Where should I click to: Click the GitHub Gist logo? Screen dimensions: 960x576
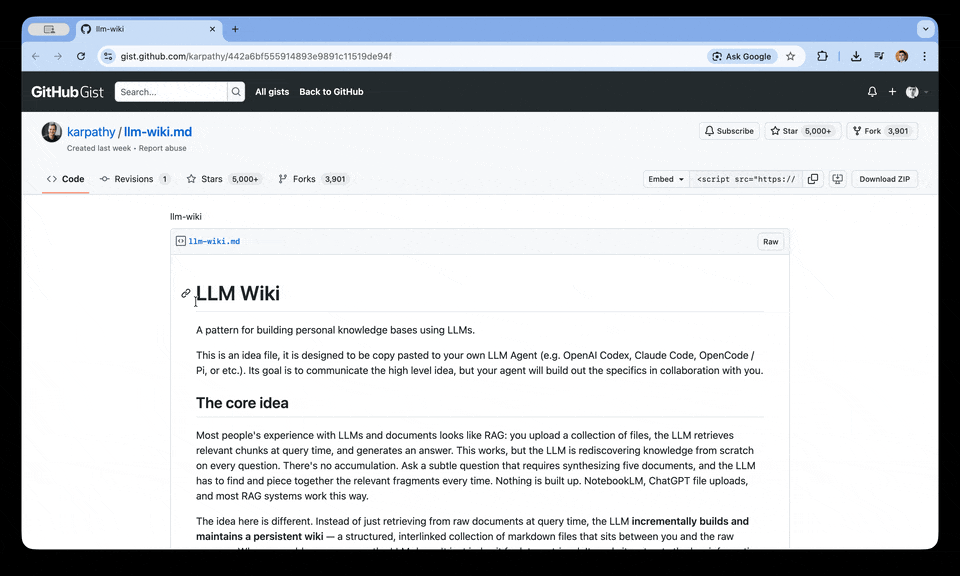[67, 92]
